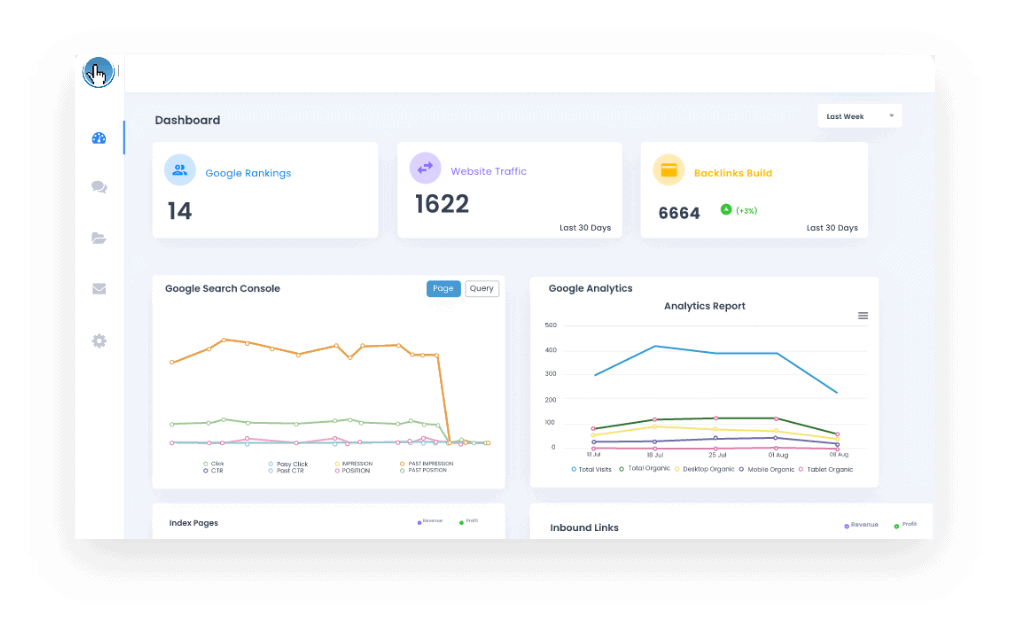Open the Last Week dropdown
Viewport: 1010px width, 634px height.
click(x=858, y=115)
